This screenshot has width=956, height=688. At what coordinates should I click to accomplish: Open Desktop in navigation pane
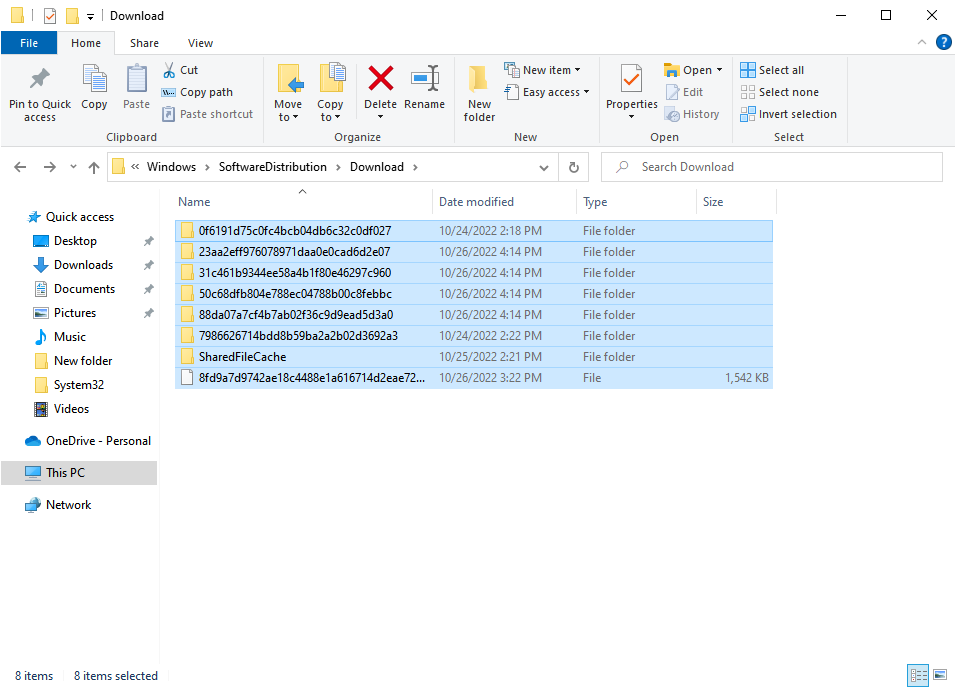(x=75, y=241)
